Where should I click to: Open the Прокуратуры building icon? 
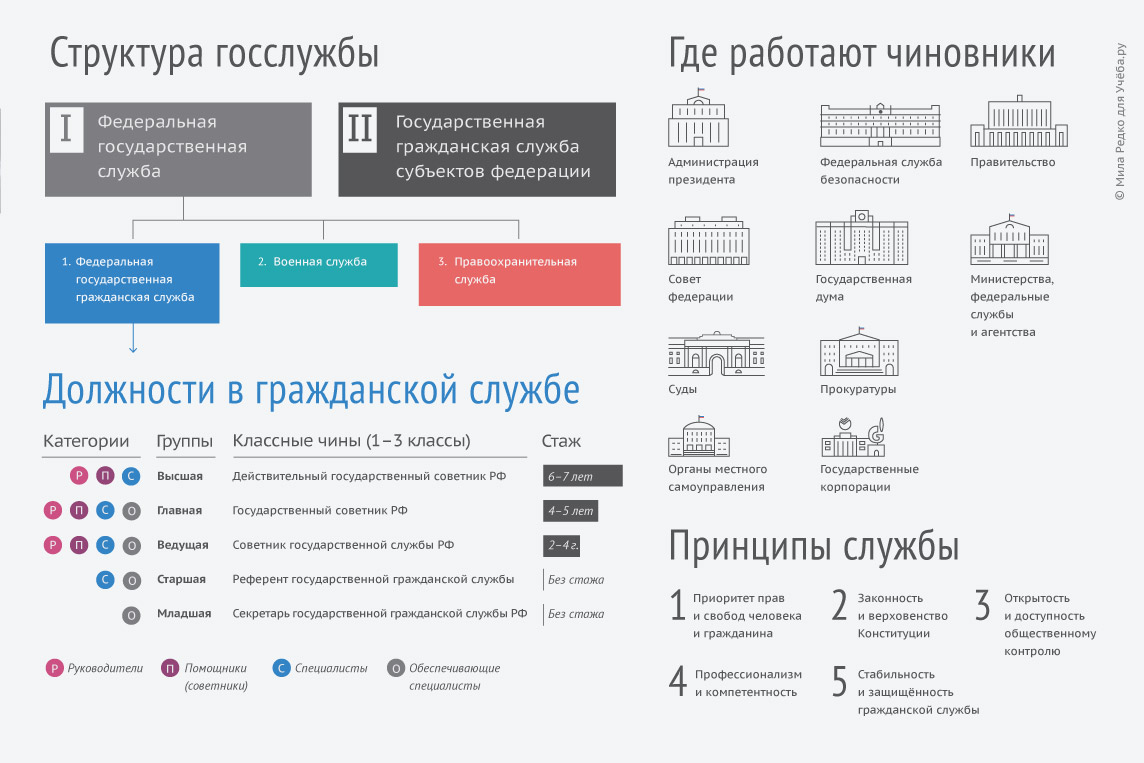(x=861, y=351)
